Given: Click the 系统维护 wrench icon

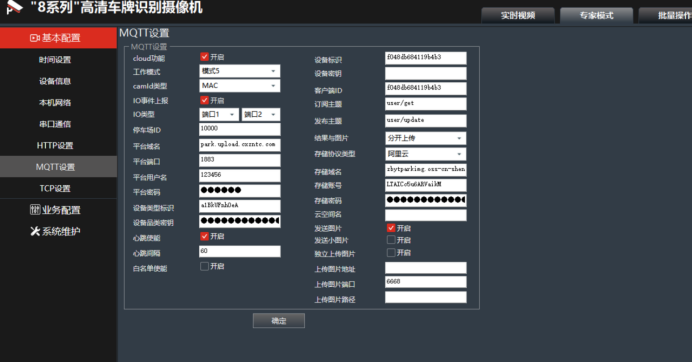Looking at the screenshot, I should 35,231.
